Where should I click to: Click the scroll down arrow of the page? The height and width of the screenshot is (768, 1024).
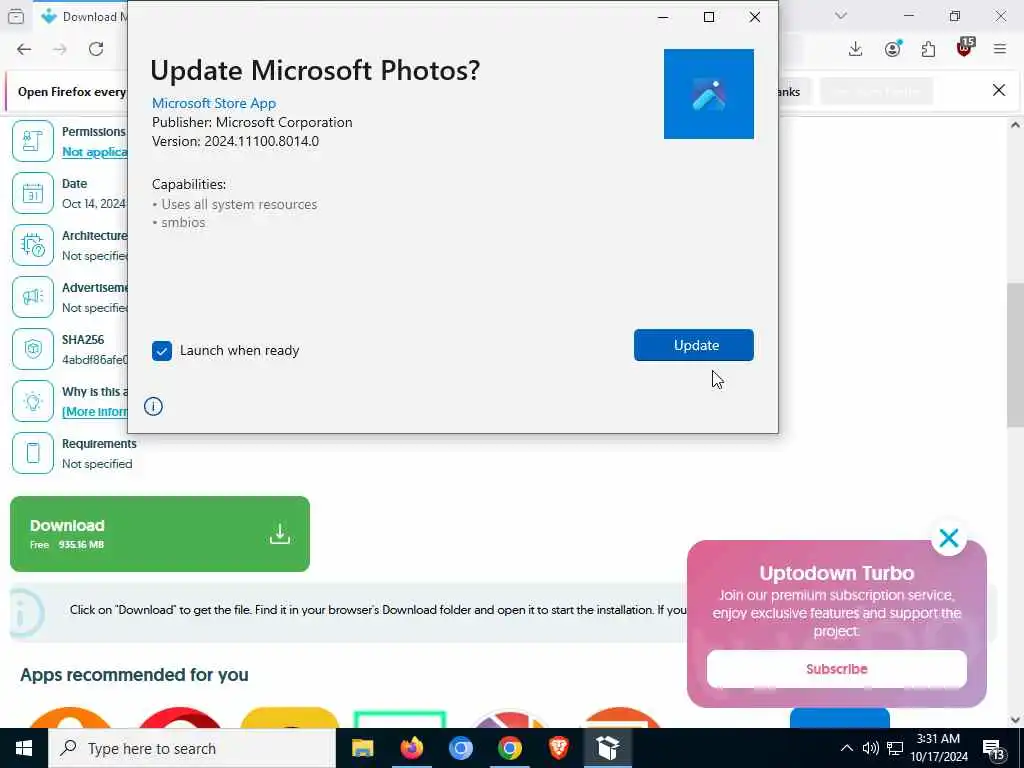pos(1015,720)
